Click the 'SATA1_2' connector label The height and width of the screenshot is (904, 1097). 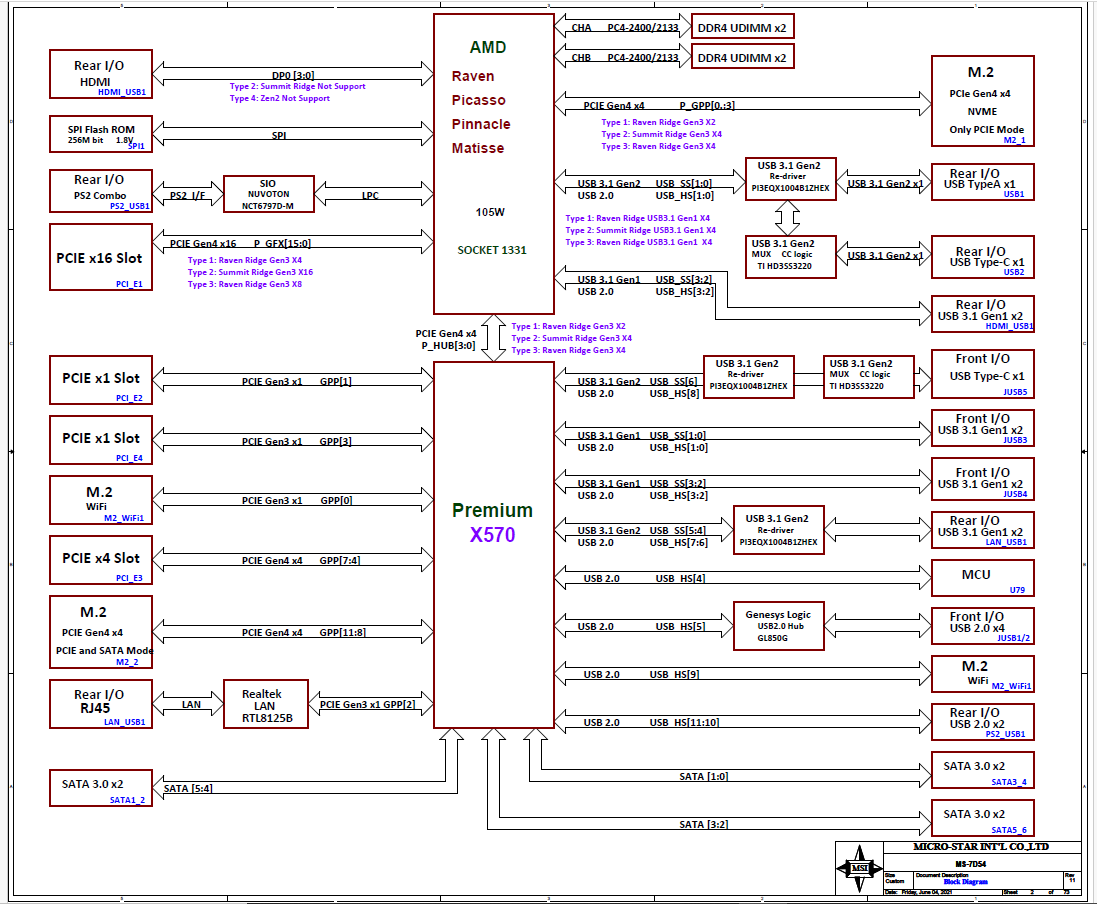pos(127,800)
